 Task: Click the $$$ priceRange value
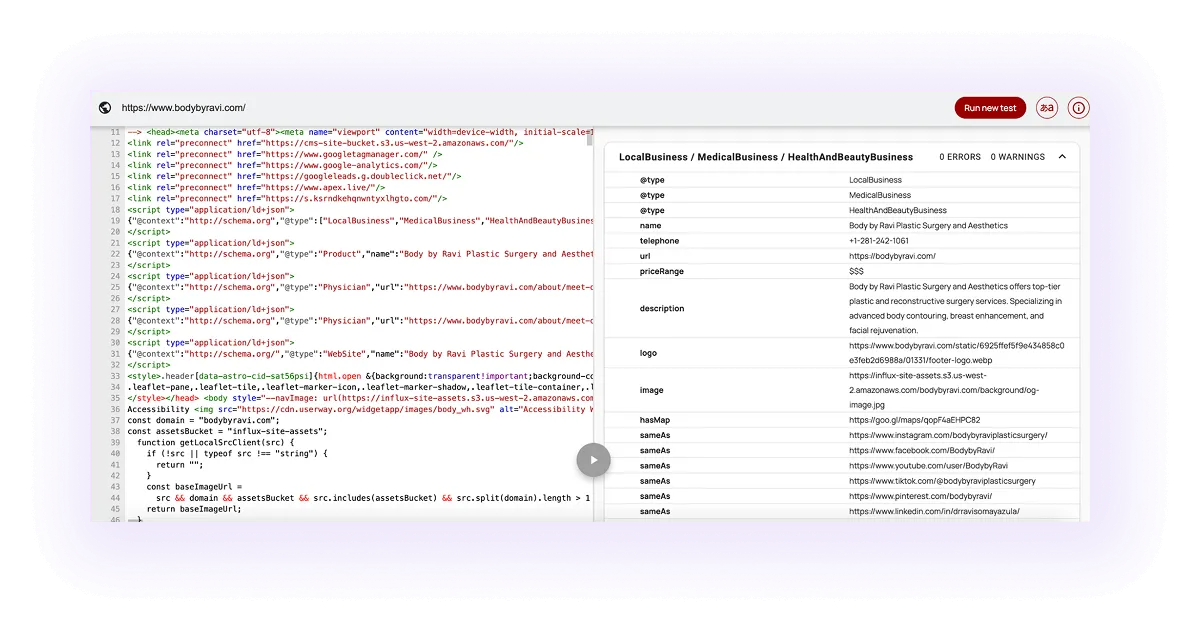click(x=856, y=270)
